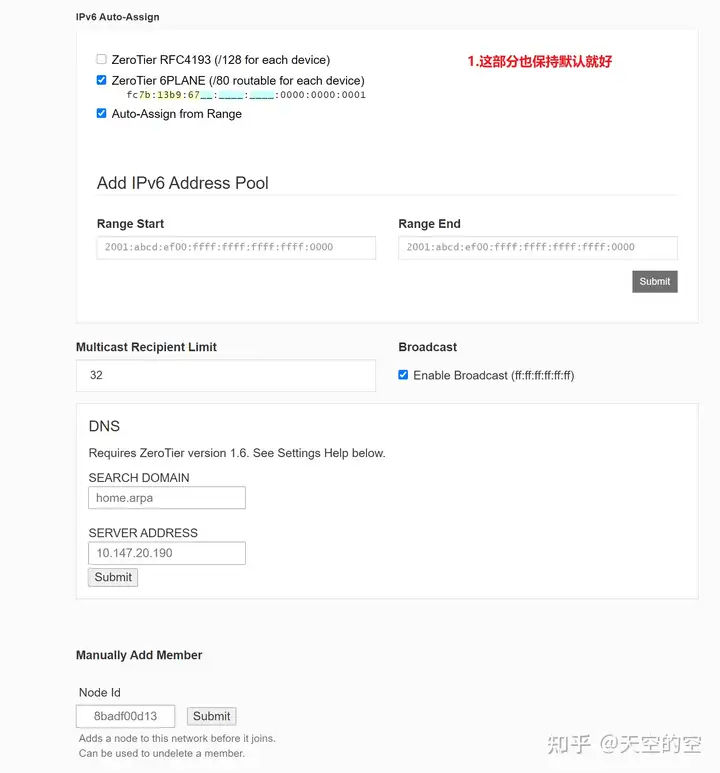Click the Node Id input field
The width and height of the screenshot is (720, 773).
point(125,716)
